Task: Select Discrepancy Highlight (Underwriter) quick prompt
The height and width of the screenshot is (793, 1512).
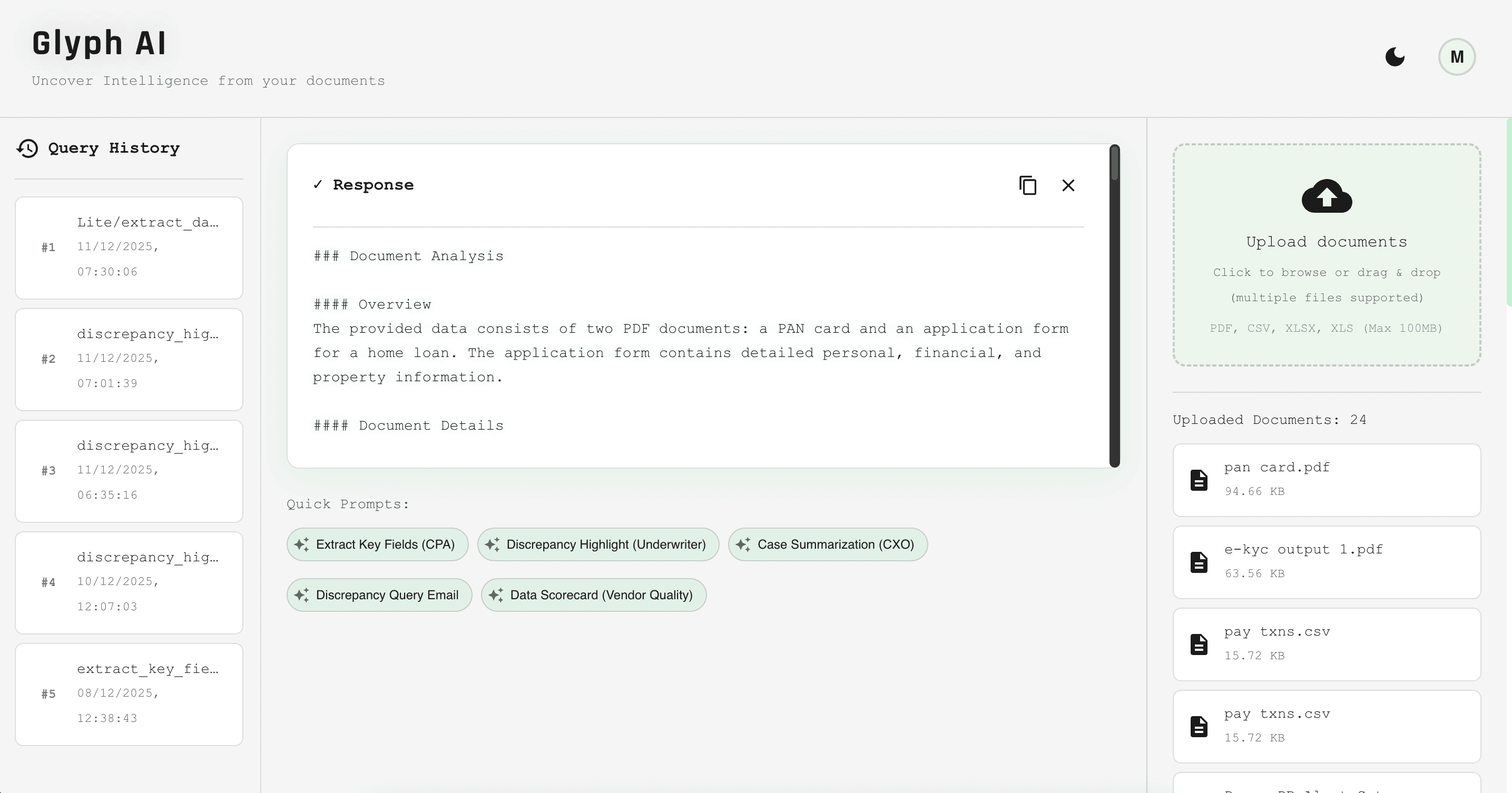Action: tap(597, 544)
